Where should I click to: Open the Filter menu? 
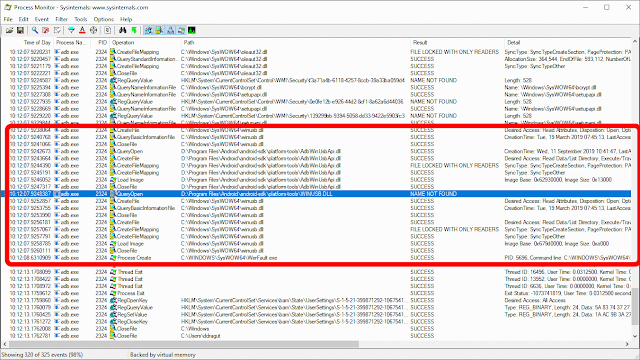click(62, 19)
